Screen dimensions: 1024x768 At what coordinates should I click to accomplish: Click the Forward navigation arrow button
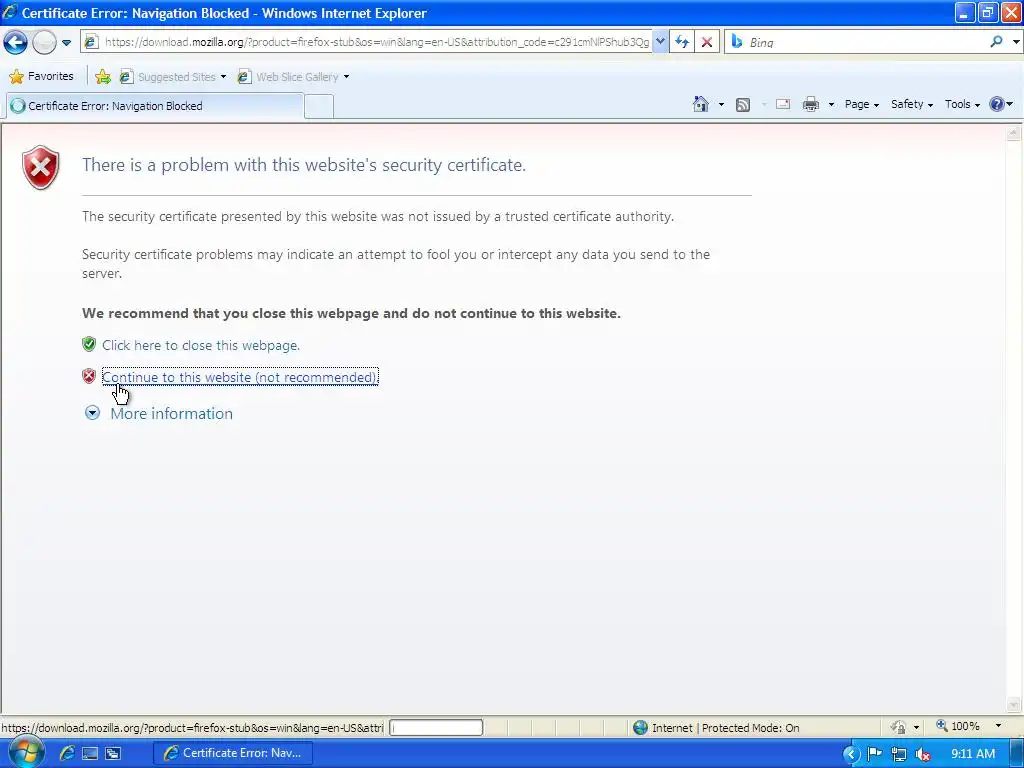44,42
